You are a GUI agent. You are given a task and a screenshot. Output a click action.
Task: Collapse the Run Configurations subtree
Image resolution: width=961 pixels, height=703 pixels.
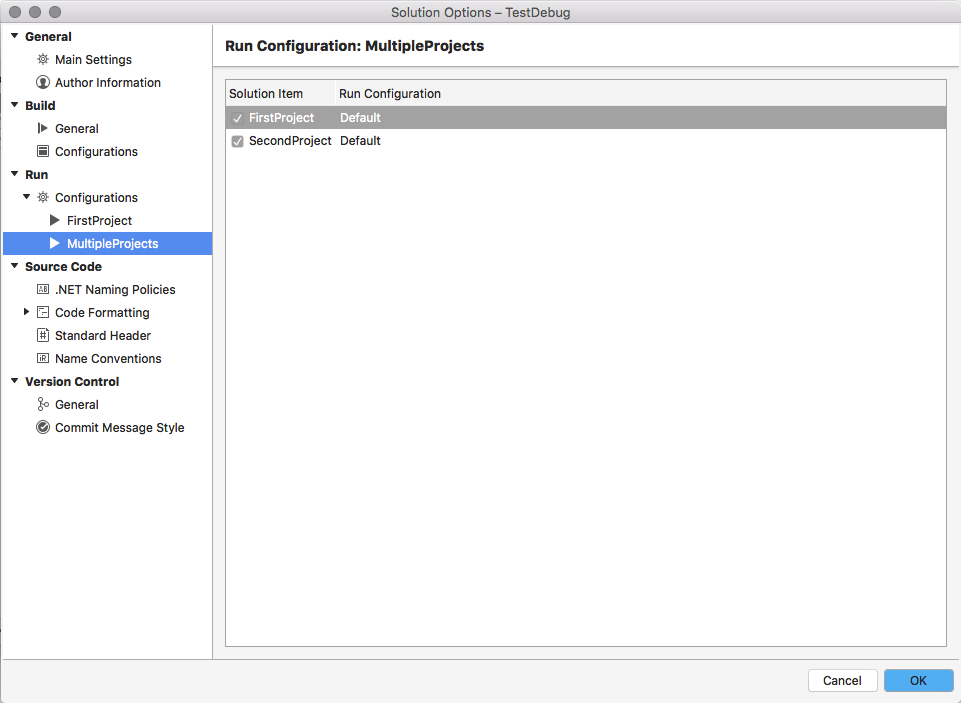pyautogui.click(x=26, y=197)
